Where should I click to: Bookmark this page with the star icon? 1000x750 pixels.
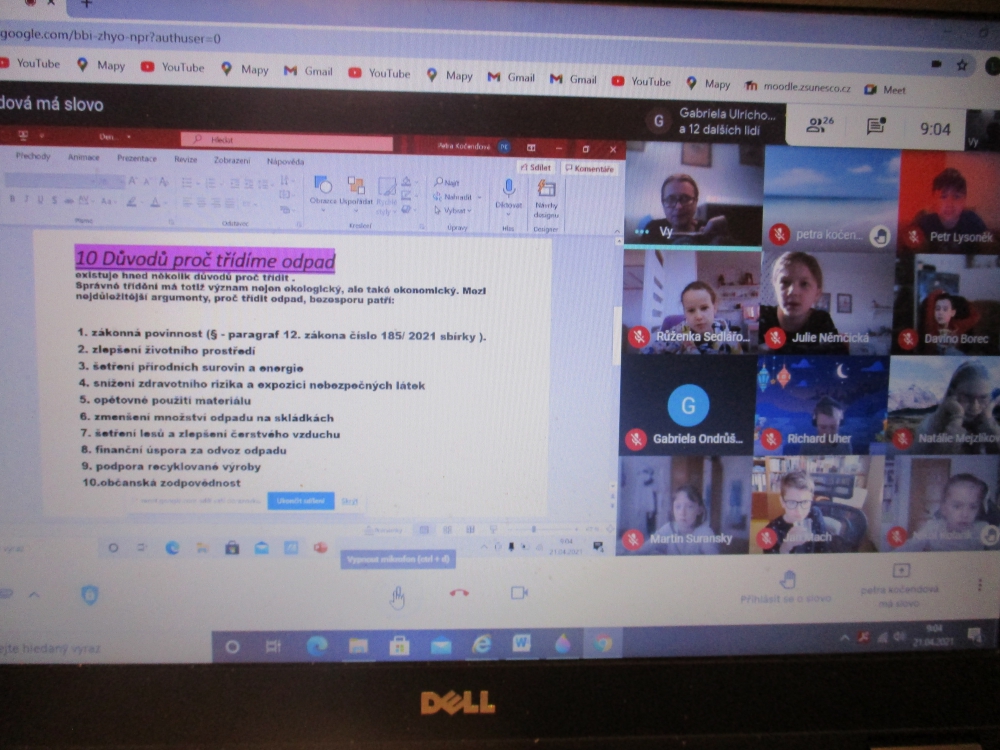coord(962,64)
